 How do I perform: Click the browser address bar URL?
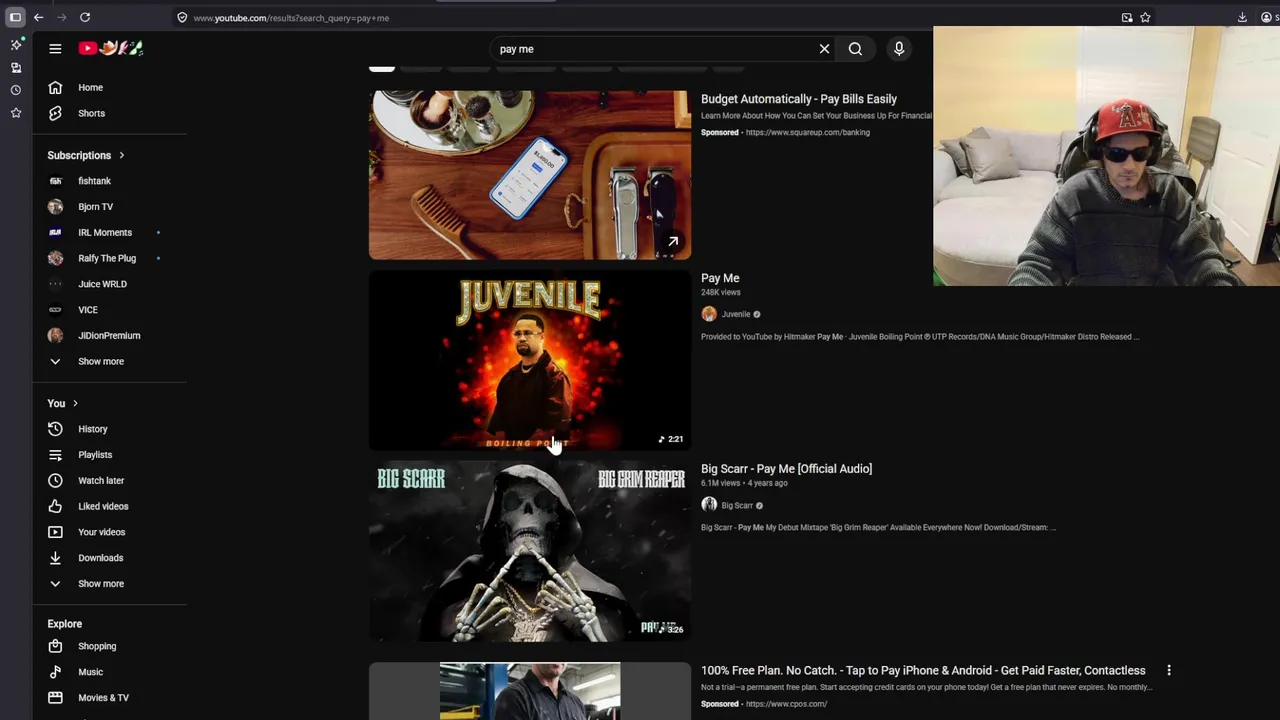(x=291, y=18)
